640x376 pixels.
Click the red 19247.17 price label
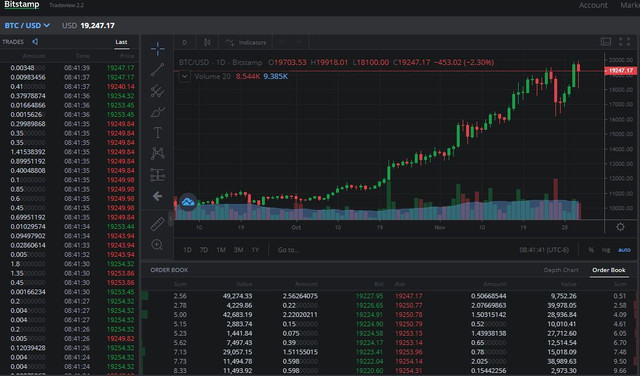coord(620,71)
